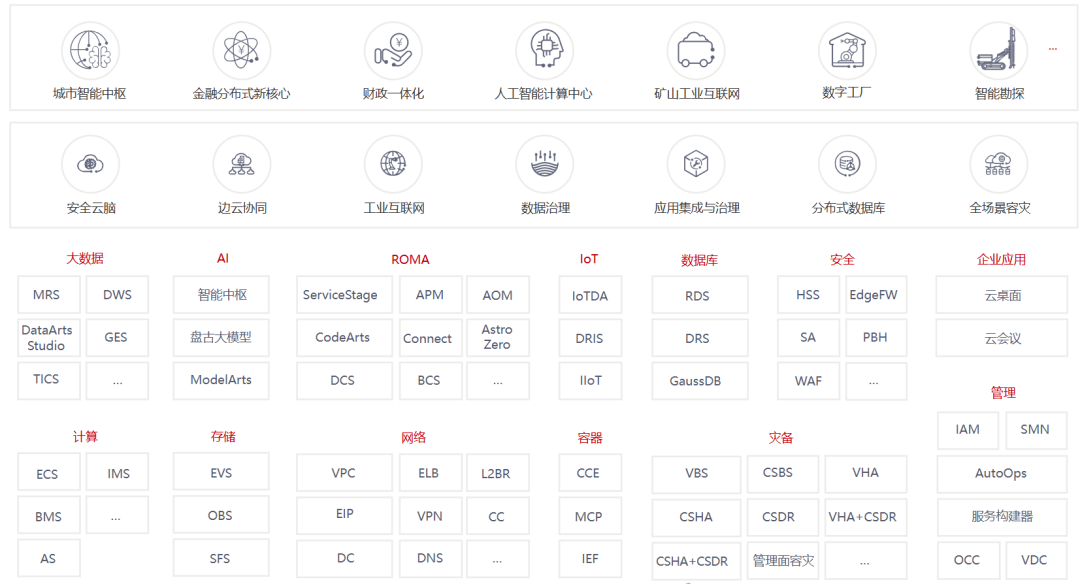Open the AS compute service
This screenshot has height=584, width=1080.
coord(48,558)
